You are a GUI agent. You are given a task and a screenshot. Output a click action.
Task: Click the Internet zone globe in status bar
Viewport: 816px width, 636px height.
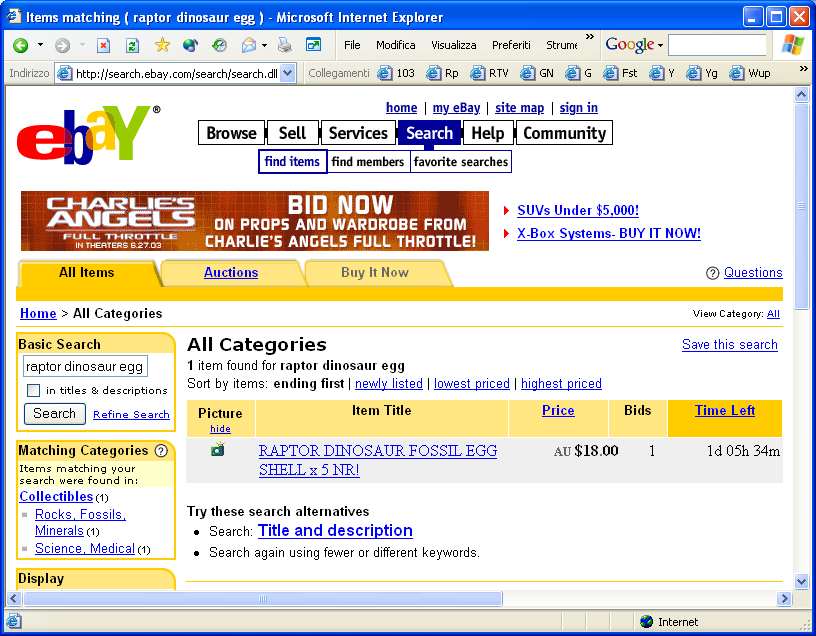tap(646, 621)
